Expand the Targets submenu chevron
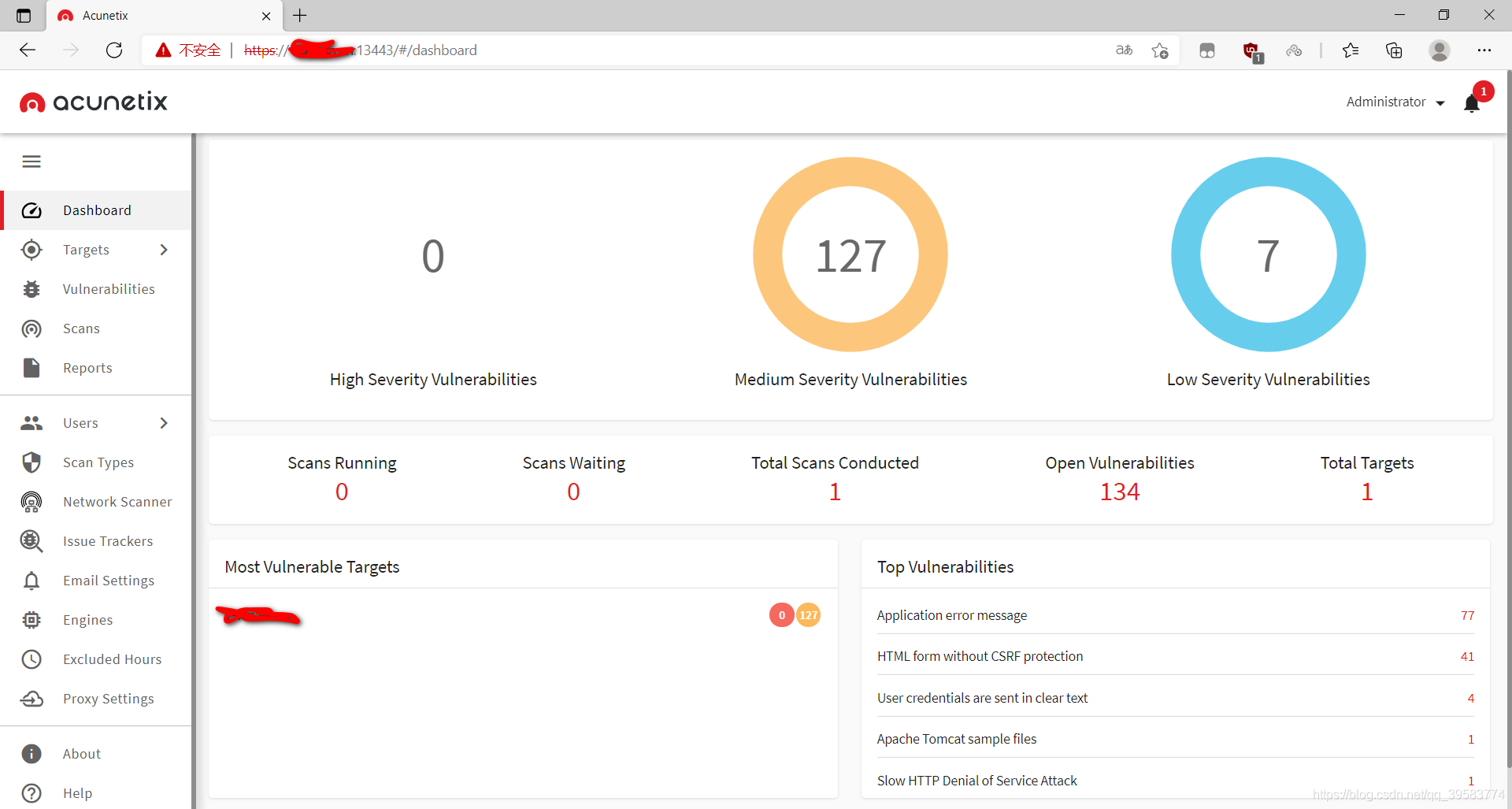Screen dimensions: 1512x809 tap(164, 250)
